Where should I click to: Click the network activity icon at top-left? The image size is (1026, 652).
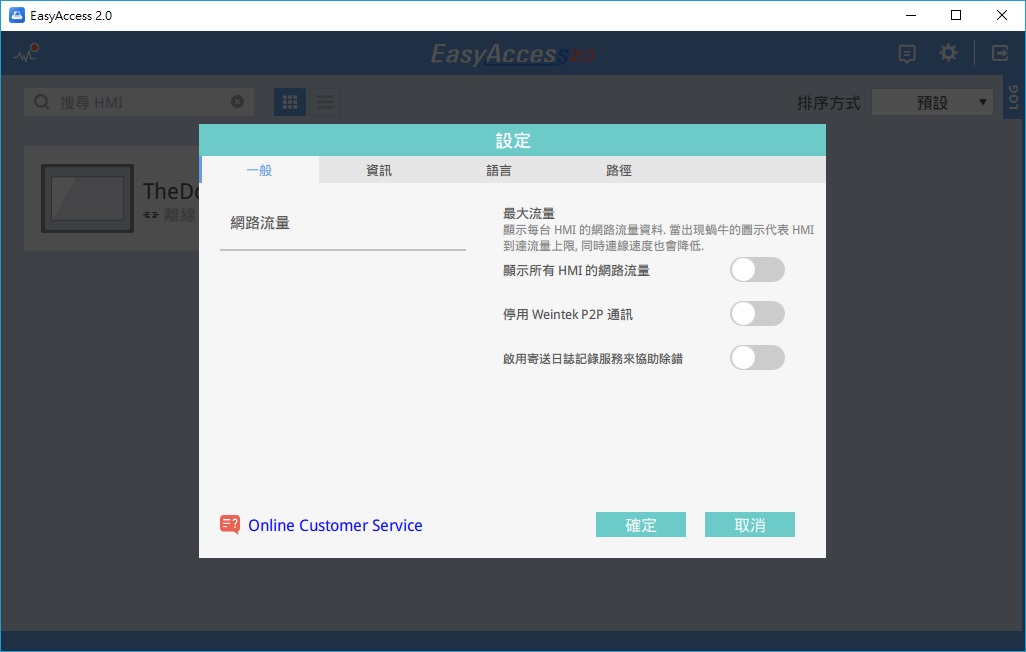click(26, 53)
